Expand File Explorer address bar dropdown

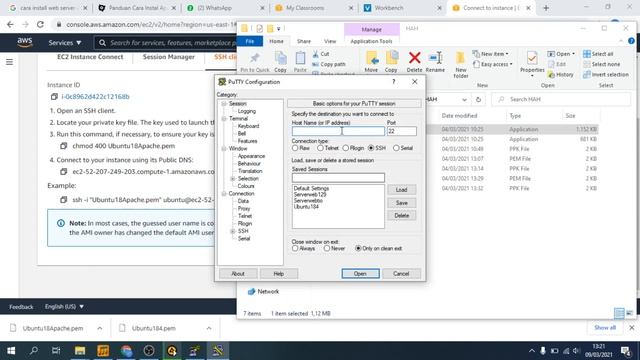point(464,100)
